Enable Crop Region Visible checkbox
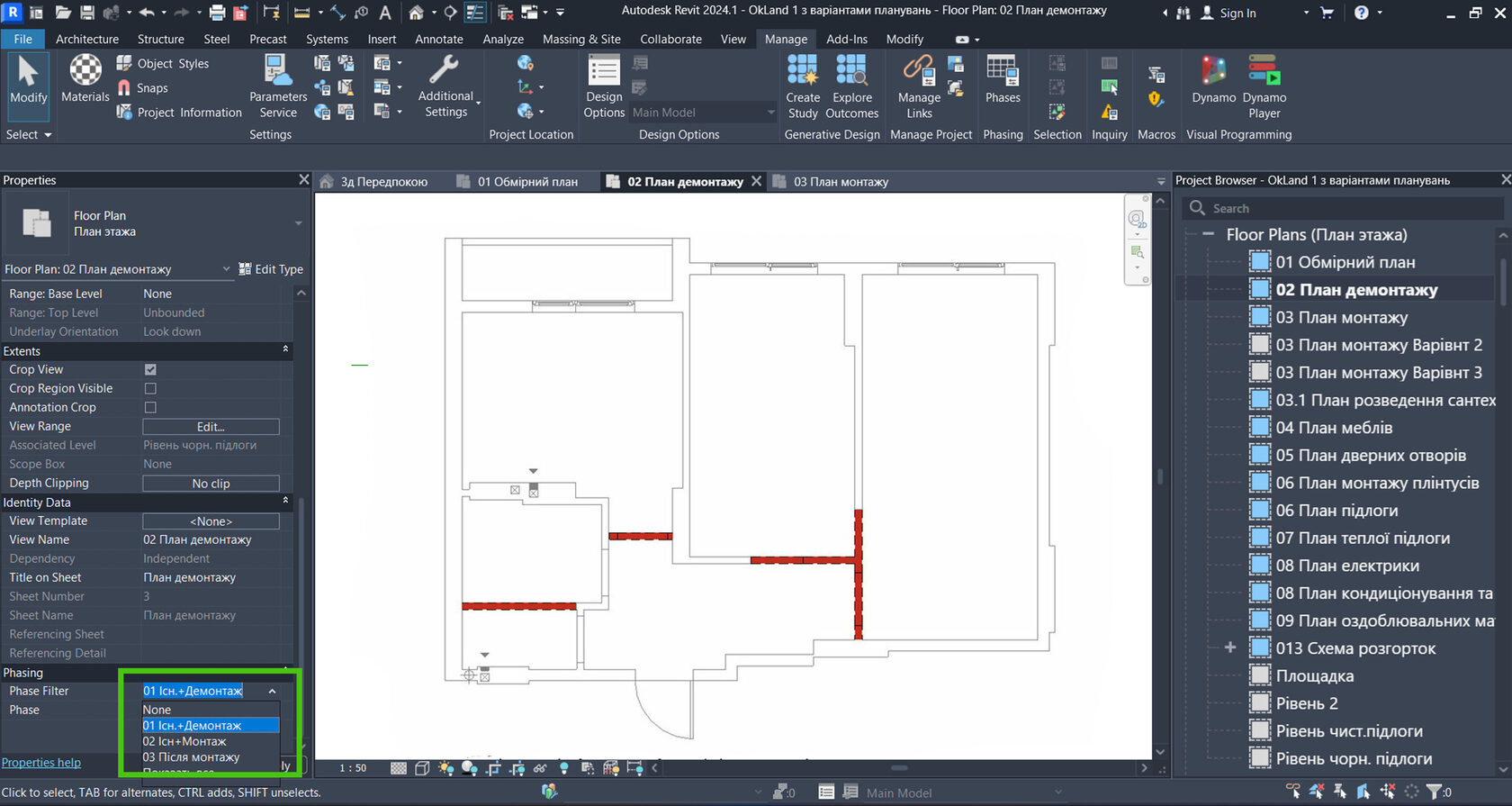The height and width of the screenshot is (806, 1512). point(150,388)
